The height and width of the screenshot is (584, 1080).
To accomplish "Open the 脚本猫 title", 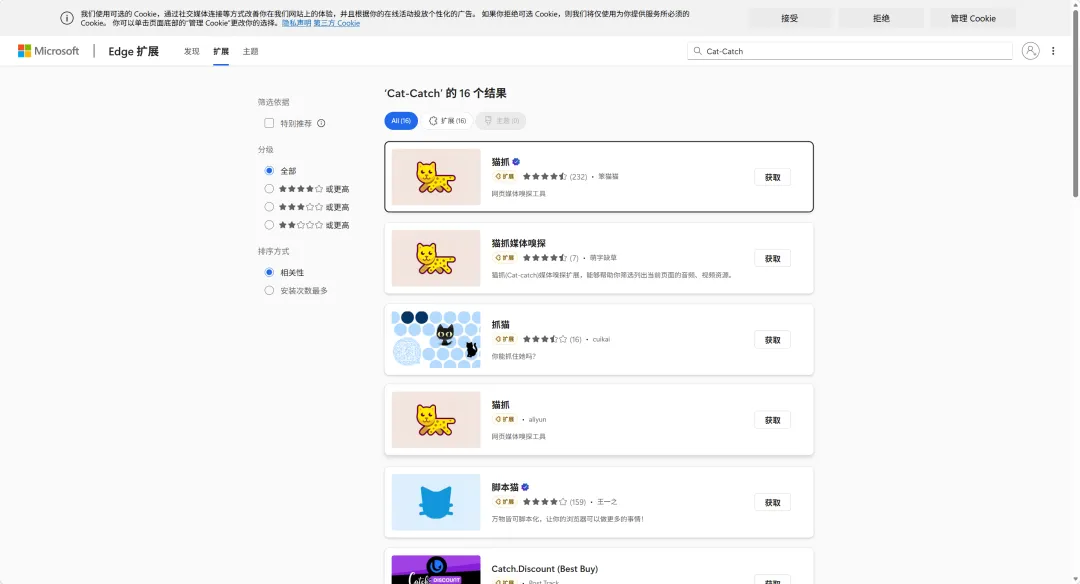I will click(x=505, y=487).
